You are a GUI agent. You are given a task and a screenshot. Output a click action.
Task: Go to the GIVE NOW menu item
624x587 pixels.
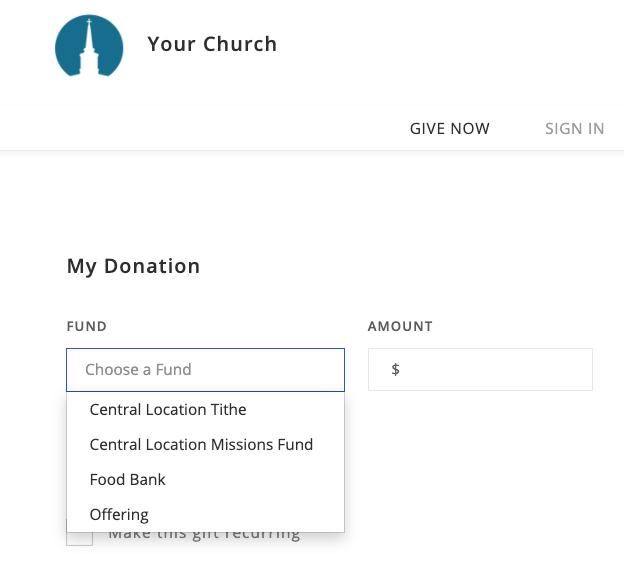(450, 129)
